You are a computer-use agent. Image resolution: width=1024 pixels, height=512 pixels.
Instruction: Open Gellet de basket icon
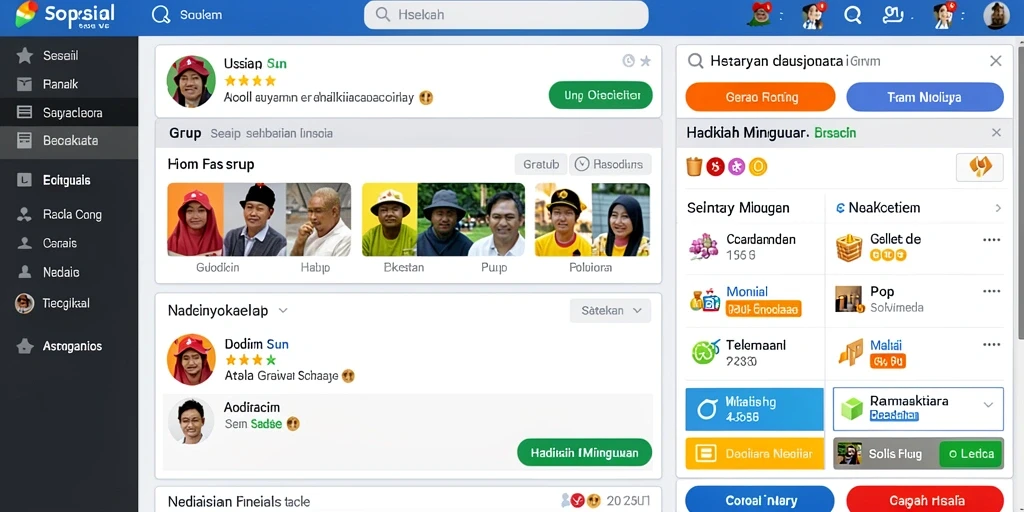(x=849, y=248)
